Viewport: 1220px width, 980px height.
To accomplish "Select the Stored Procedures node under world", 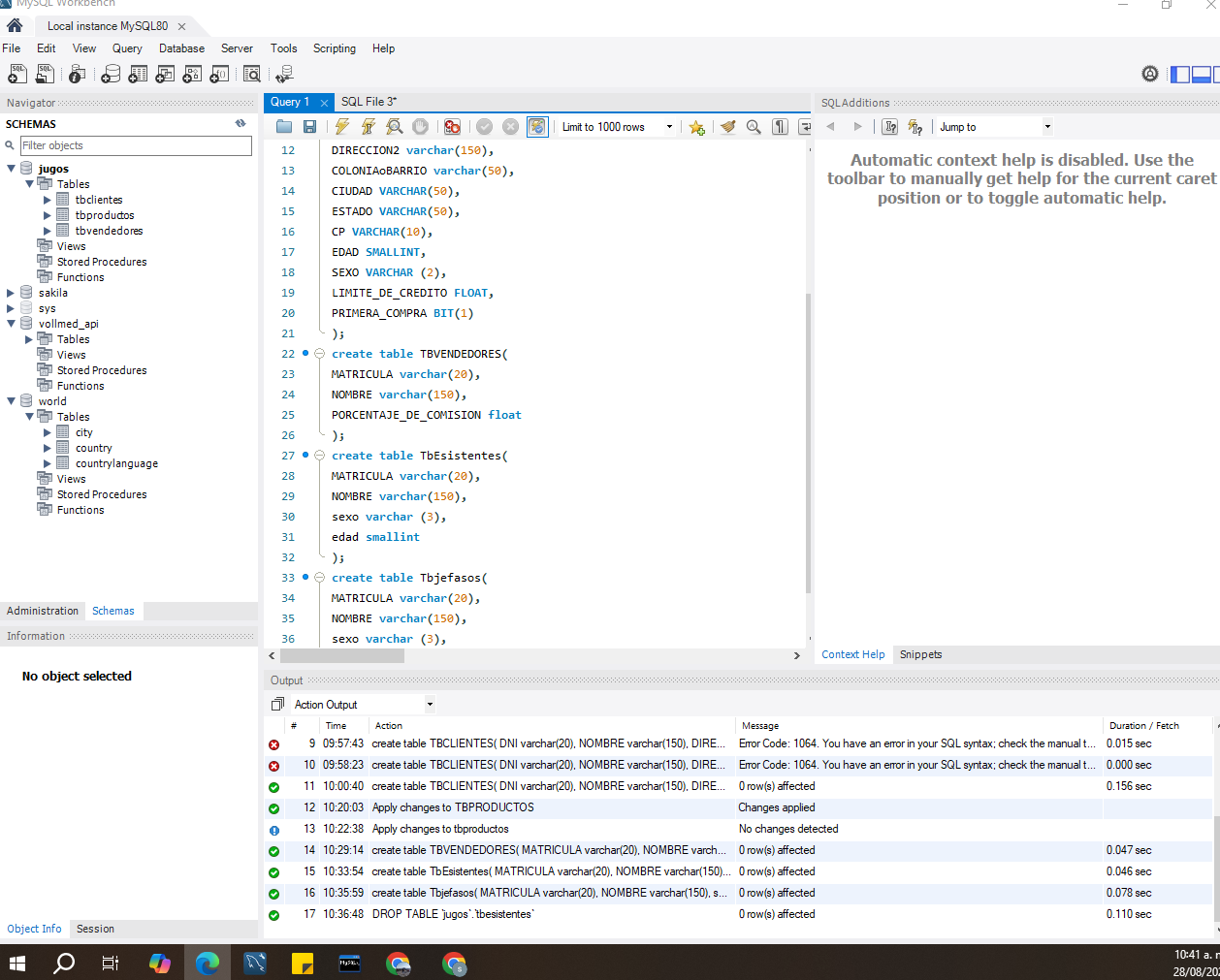I will (x=102, y=494).
